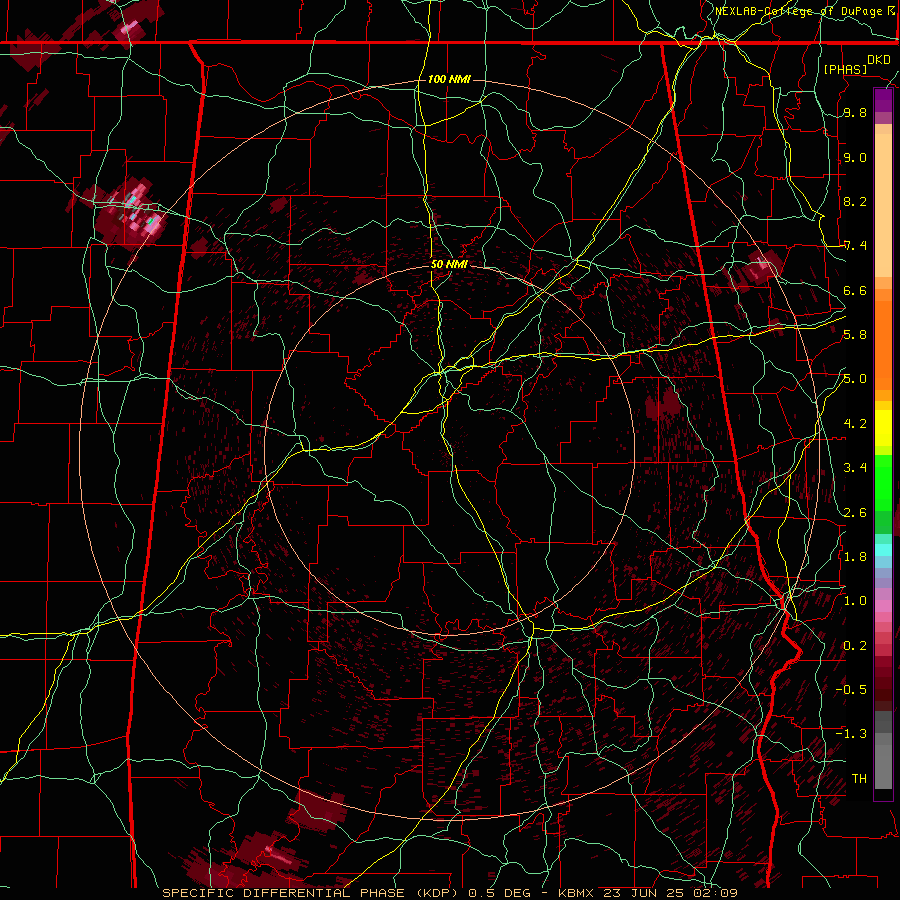Select the 3.4 legend value
Screen dimensions: 900x900
[x=855, y=468]
